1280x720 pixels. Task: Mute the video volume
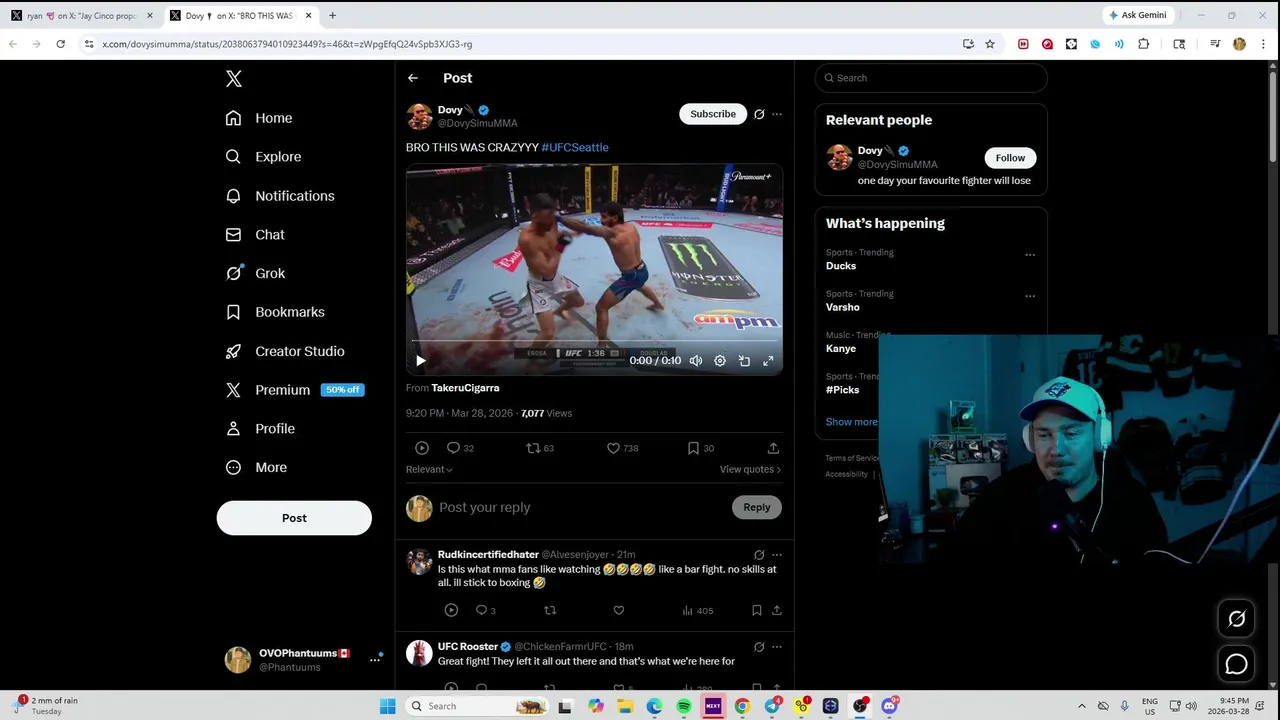[x=696, y=361]
